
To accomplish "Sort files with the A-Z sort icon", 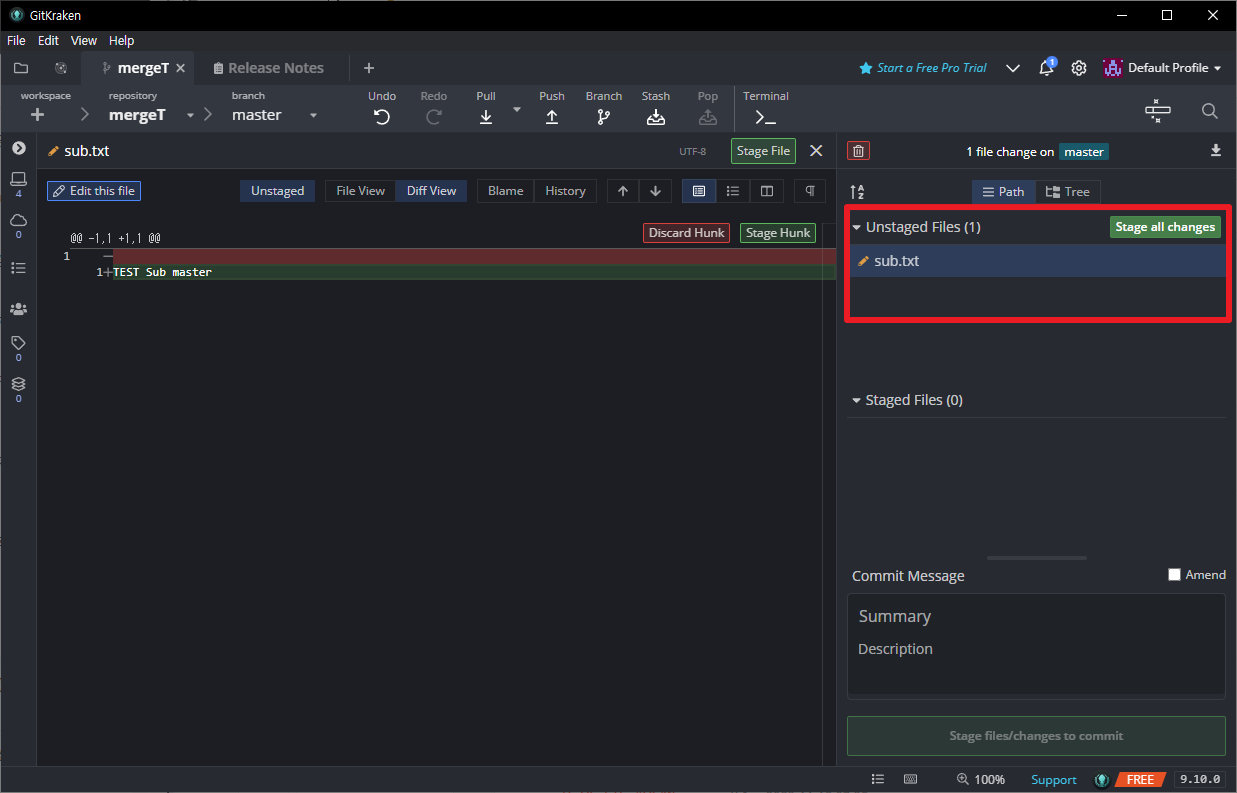I will pos(857,192).
